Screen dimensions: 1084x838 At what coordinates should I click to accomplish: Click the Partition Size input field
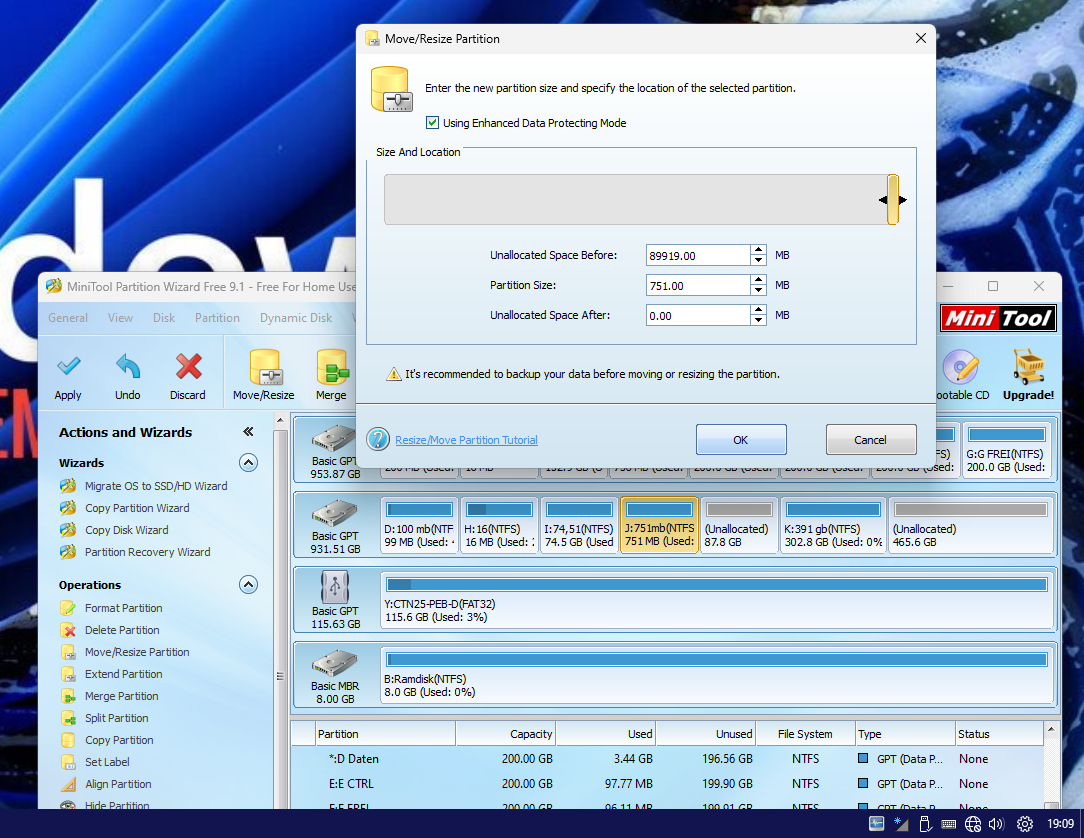click(698, 286)
